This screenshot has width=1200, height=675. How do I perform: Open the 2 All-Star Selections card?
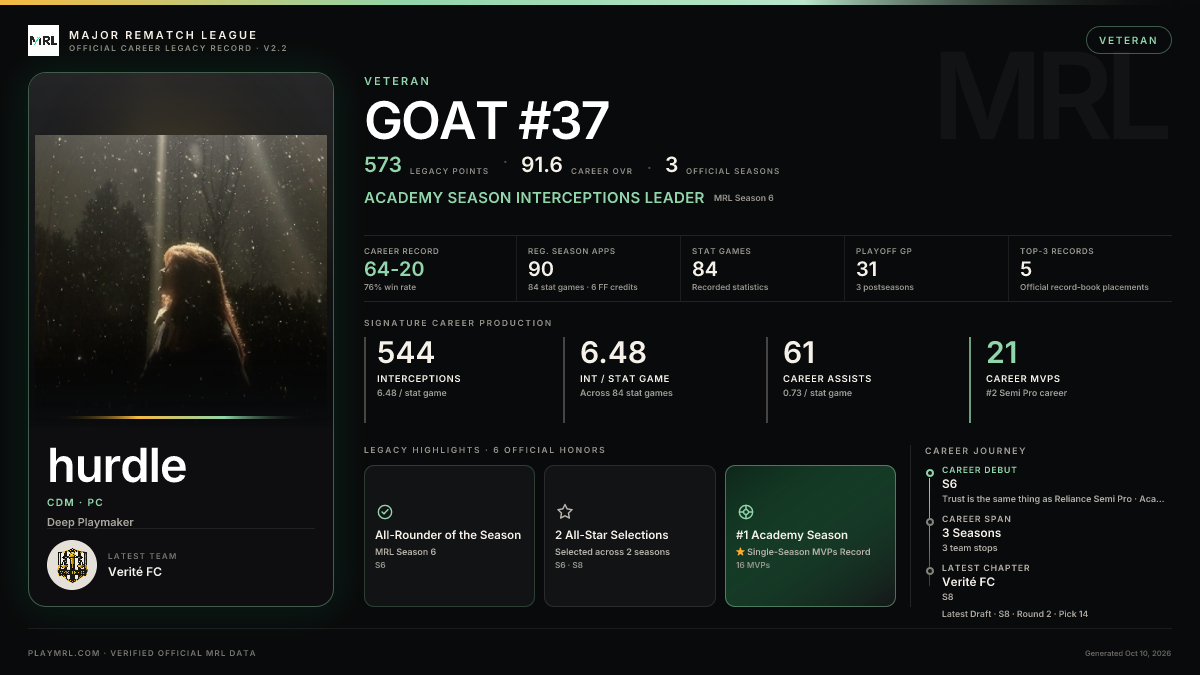click(x=630, y=536)
